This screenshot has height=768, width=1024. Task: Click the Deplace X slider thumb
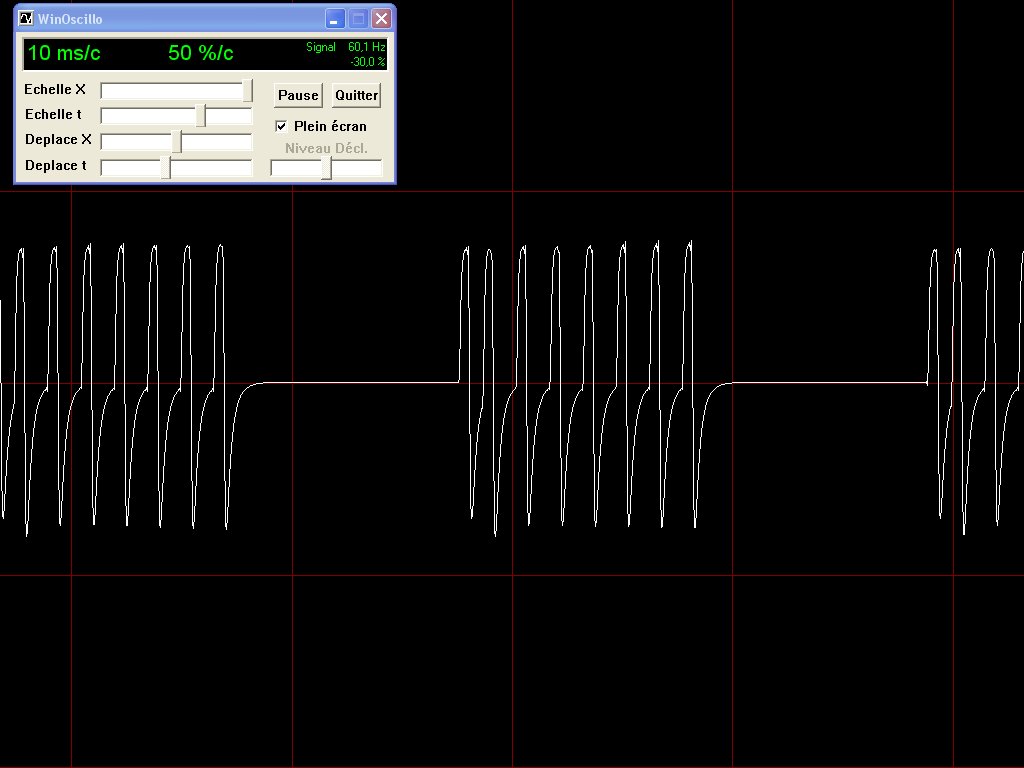(177, 141)
